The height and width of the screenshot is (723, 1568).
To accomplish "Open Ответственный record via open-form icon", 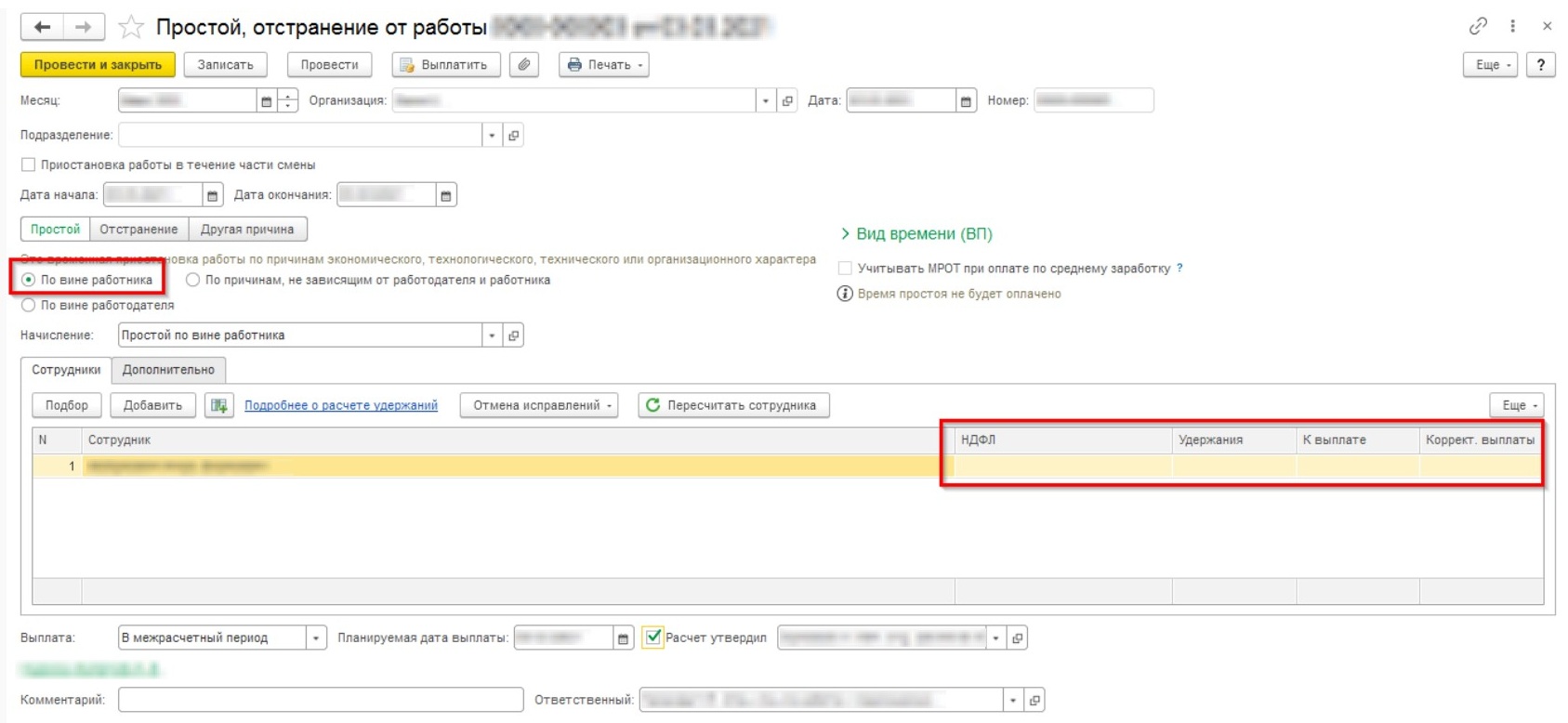I will pos(1034,701).
